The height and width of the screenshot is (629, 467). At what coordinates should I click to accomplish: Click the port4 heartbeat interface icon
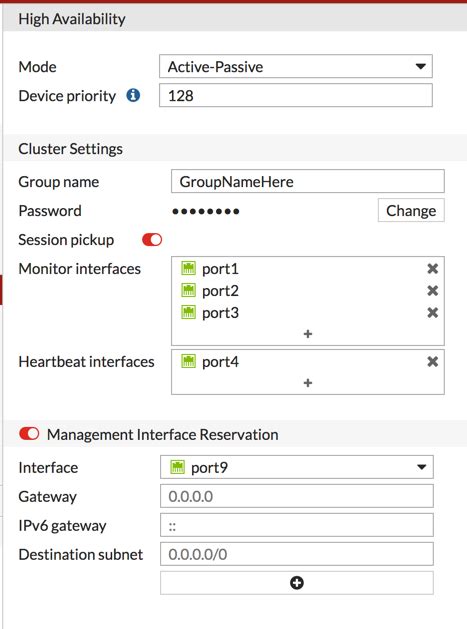(188, 361)
